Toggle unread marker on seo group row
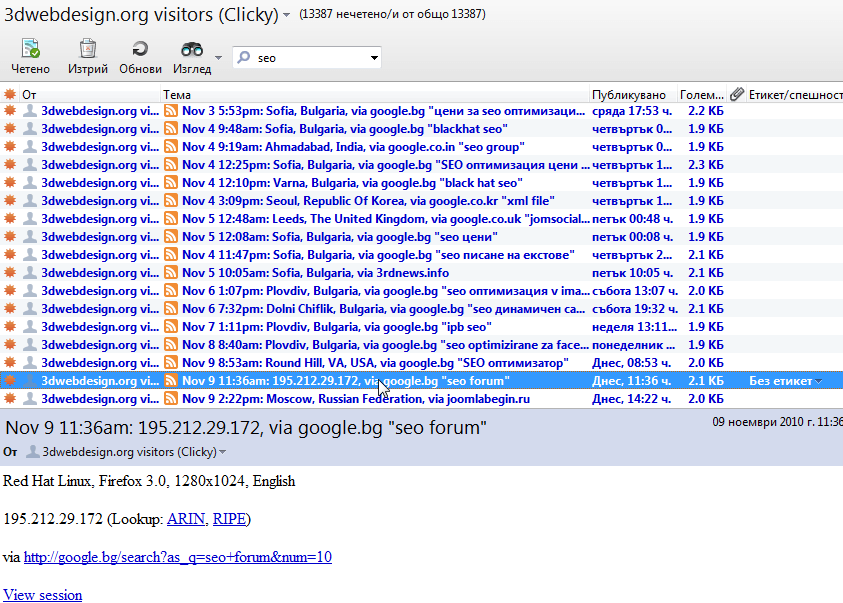The image size is (843, 603). pos(10,147)
